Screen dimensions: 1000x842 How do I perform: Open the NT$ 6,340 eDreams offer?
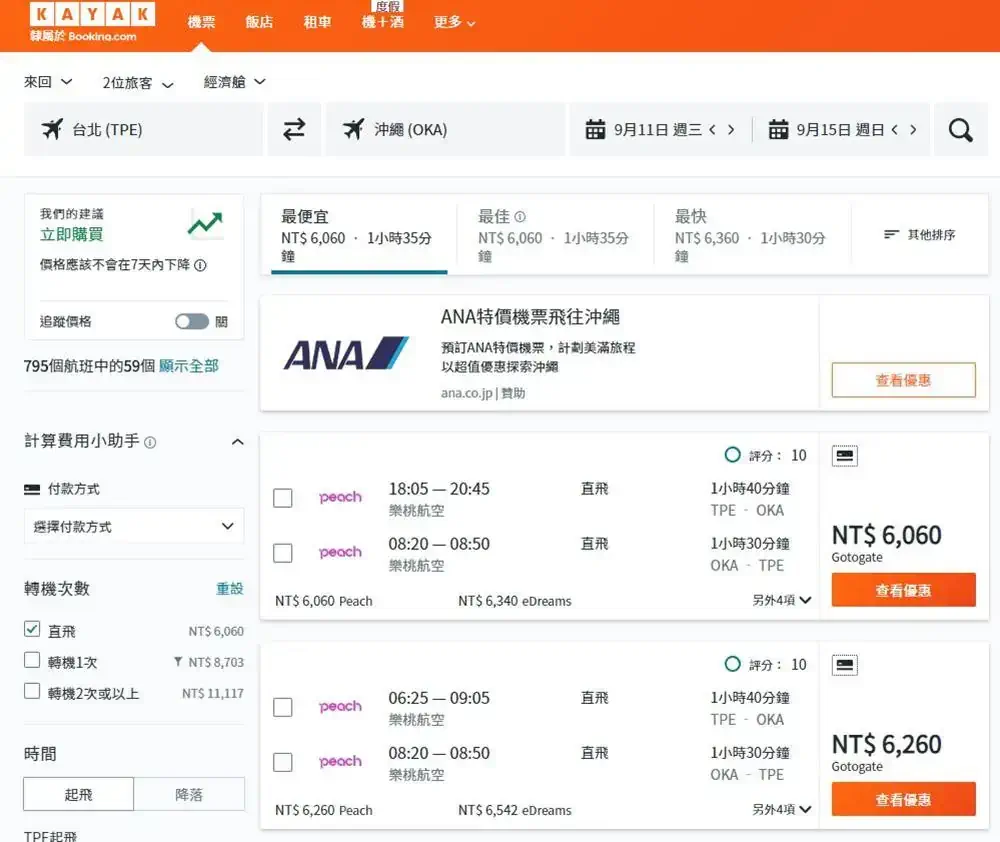(515, 601)
